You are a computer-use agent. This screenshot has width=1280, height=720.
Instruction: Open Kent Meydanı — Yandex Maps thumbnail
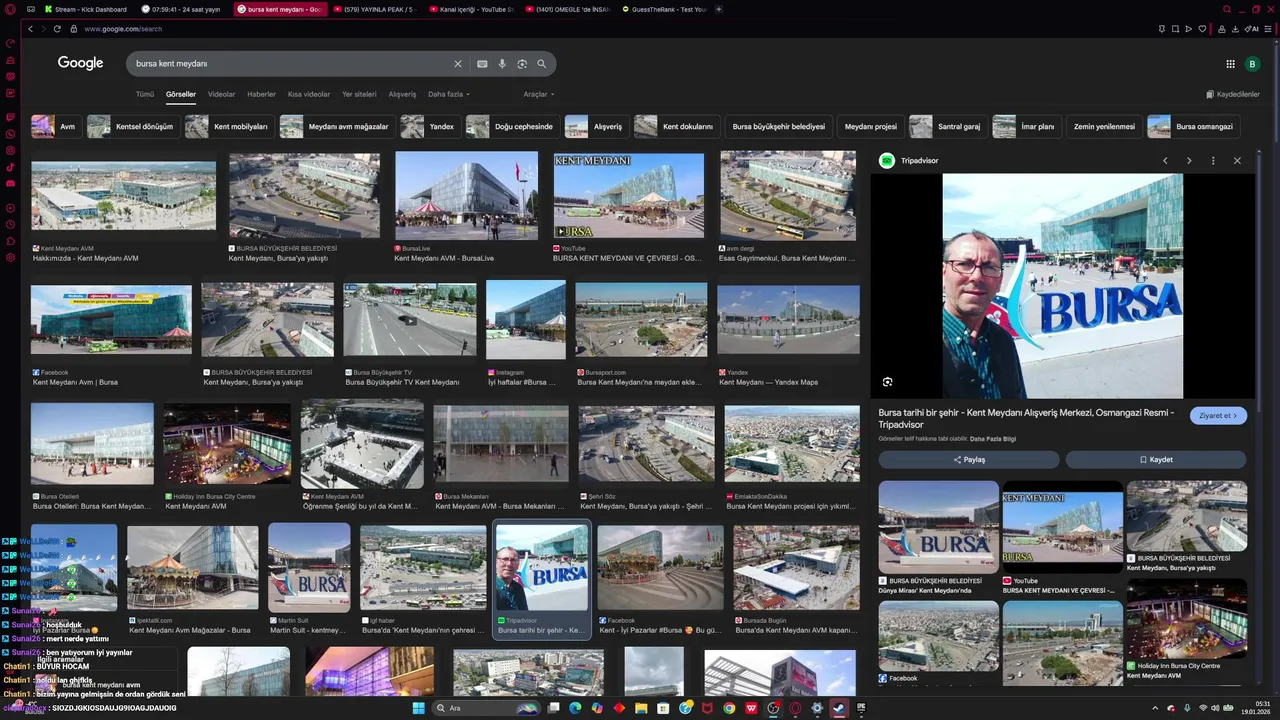[x=788, y=319]
